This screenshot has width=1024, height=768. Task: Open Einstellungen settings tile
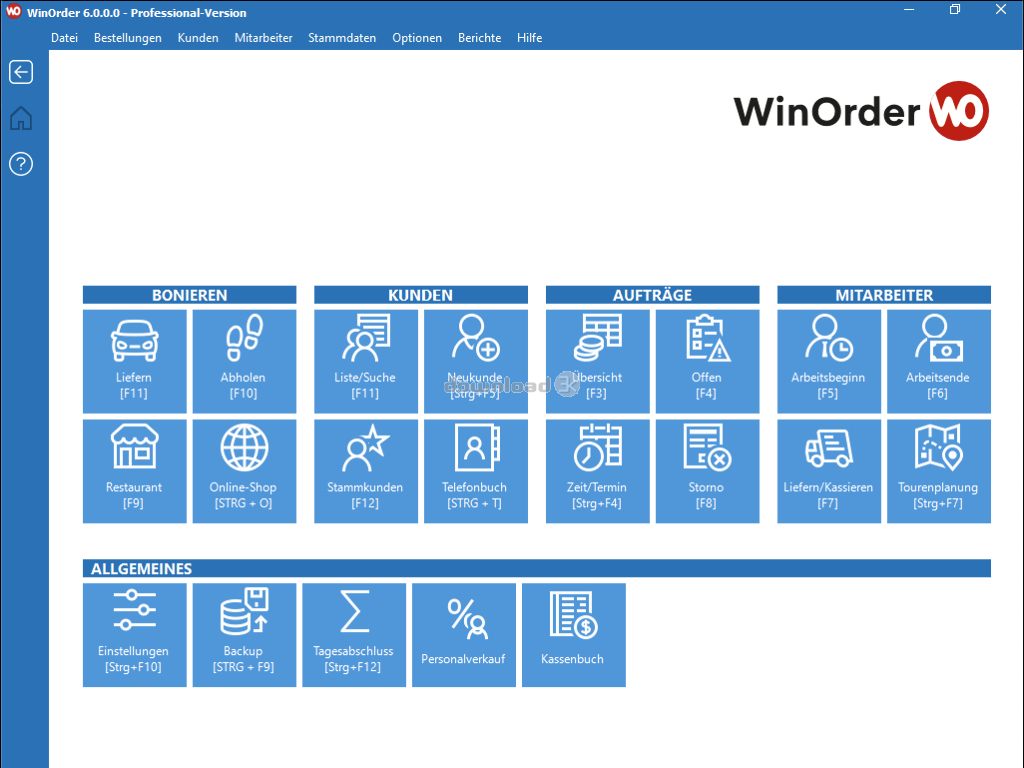pos(135,635)
